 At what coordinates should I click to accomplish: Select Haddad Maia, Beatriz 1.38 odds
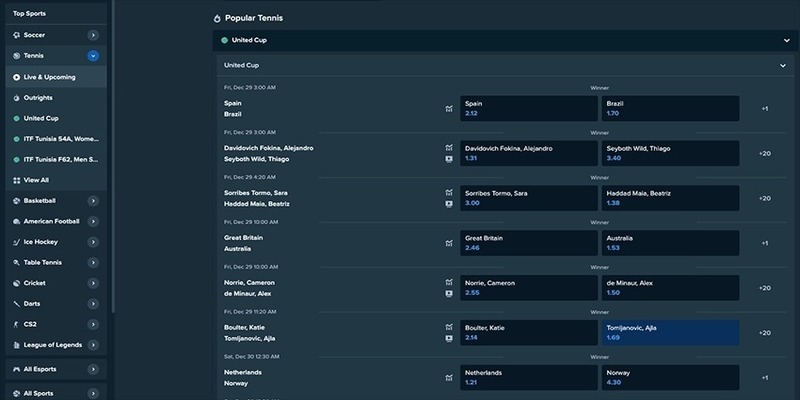670,198
